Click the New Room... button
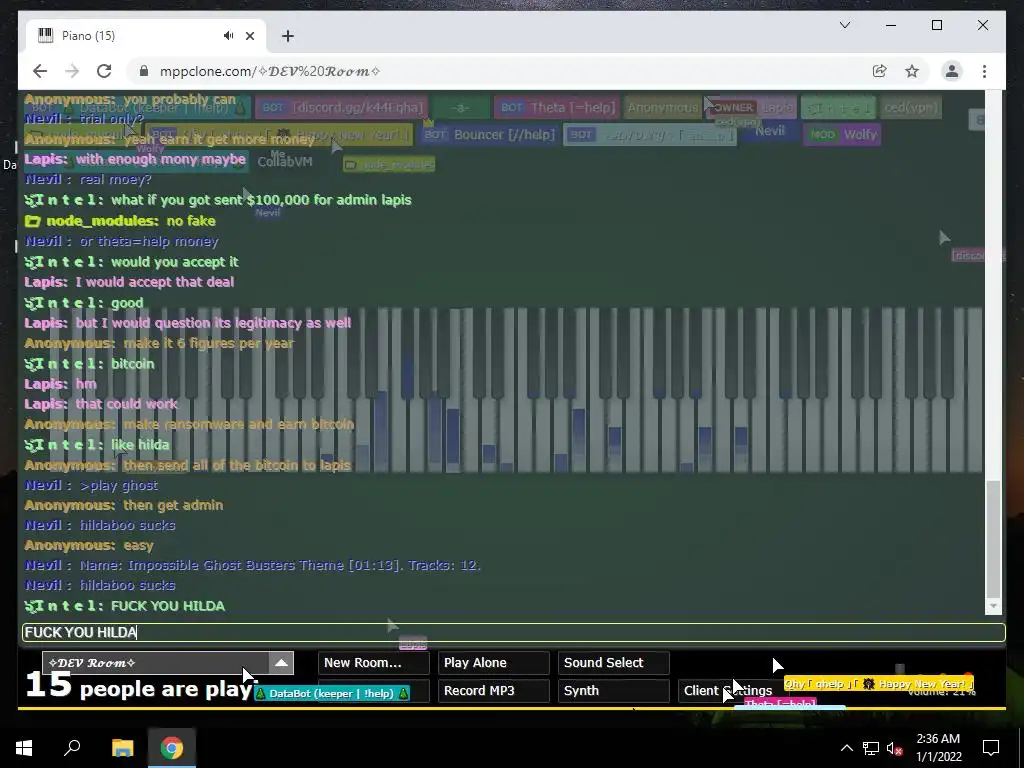The image size is (1024, 768). click(374, 663)
